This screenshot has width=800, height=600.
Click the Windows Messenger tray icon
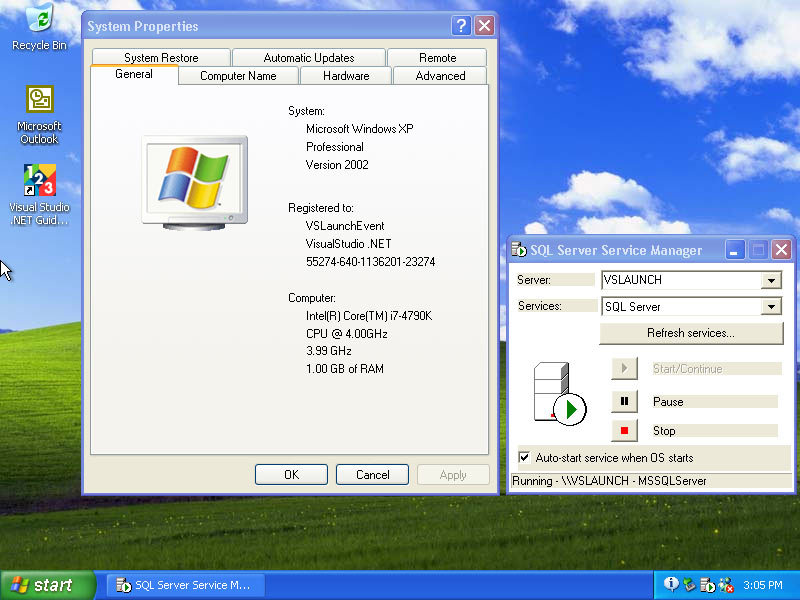(x=726, y=585)
